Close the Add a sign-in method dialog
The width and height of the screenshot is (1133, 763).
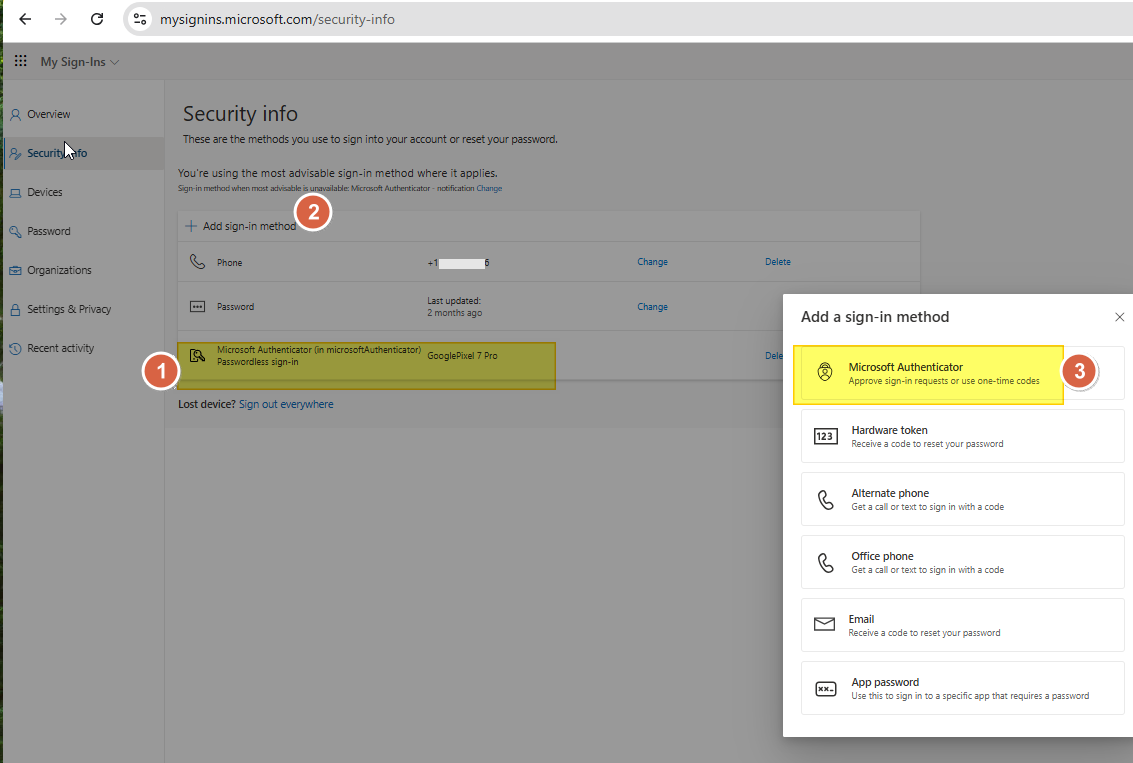click(x=1119, y=317)
